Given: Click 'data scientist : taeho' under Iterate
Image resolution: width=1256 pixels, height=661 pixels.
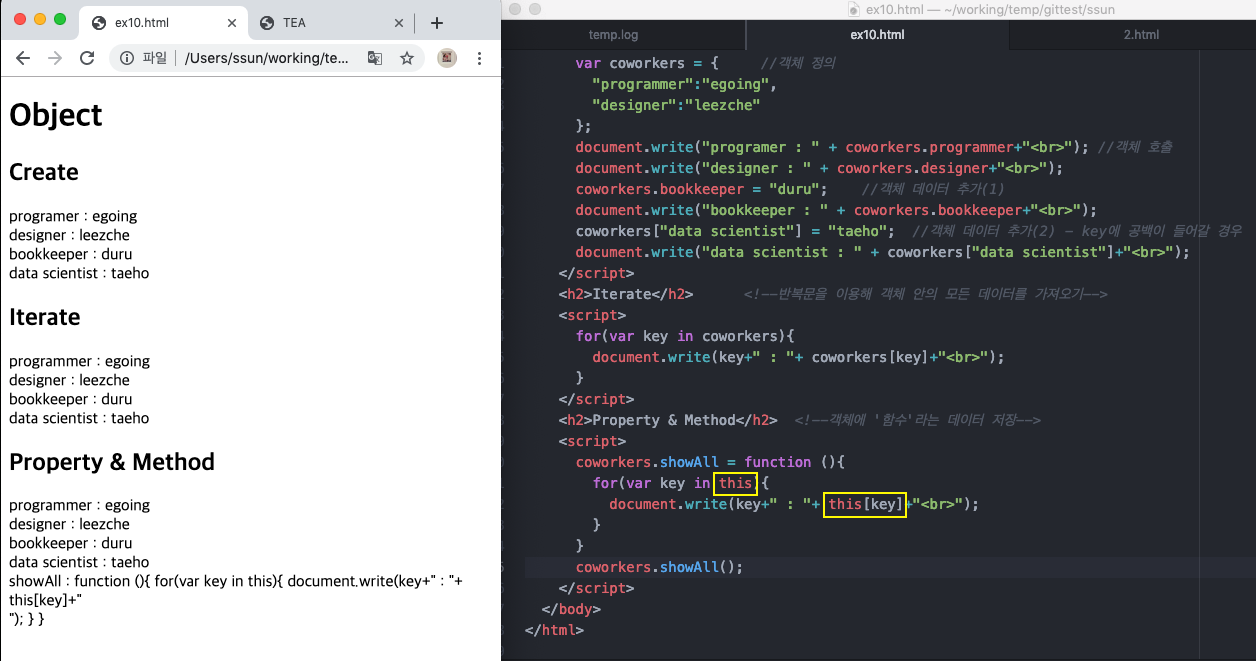Looking at the screenshot, I should (79, 418).
